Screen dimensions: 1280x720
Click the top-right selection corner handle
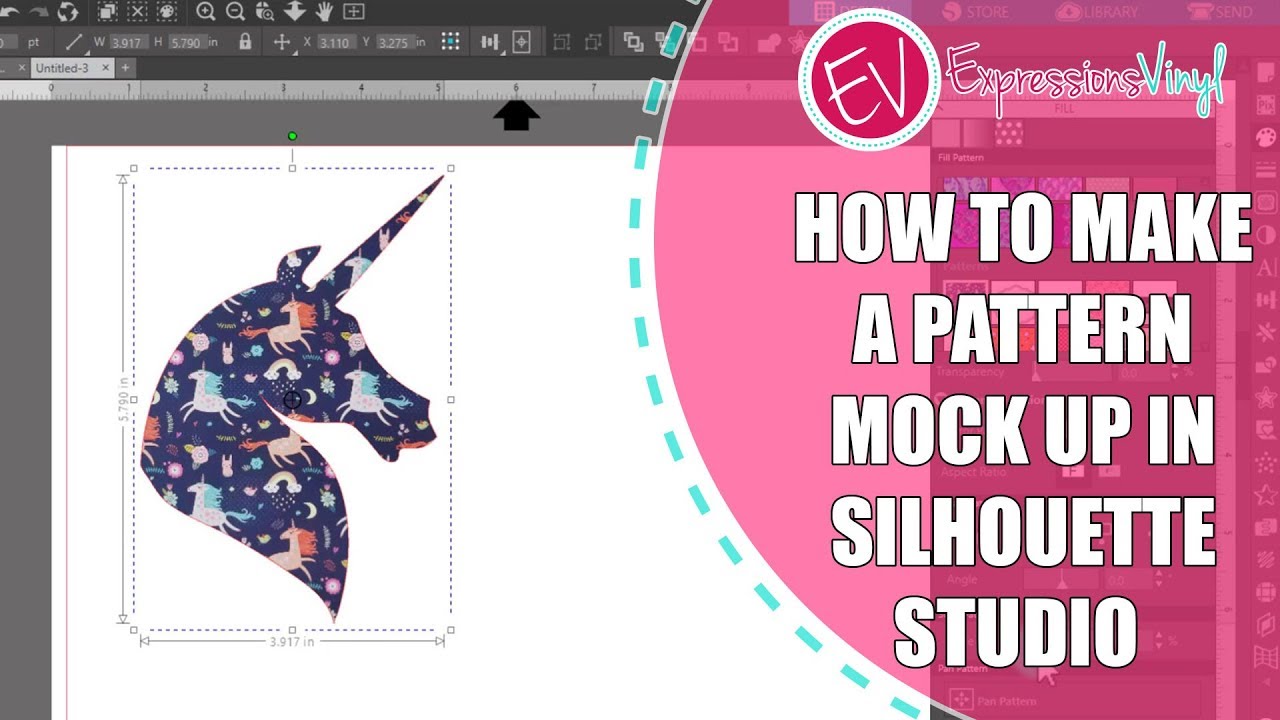point(451,168)
